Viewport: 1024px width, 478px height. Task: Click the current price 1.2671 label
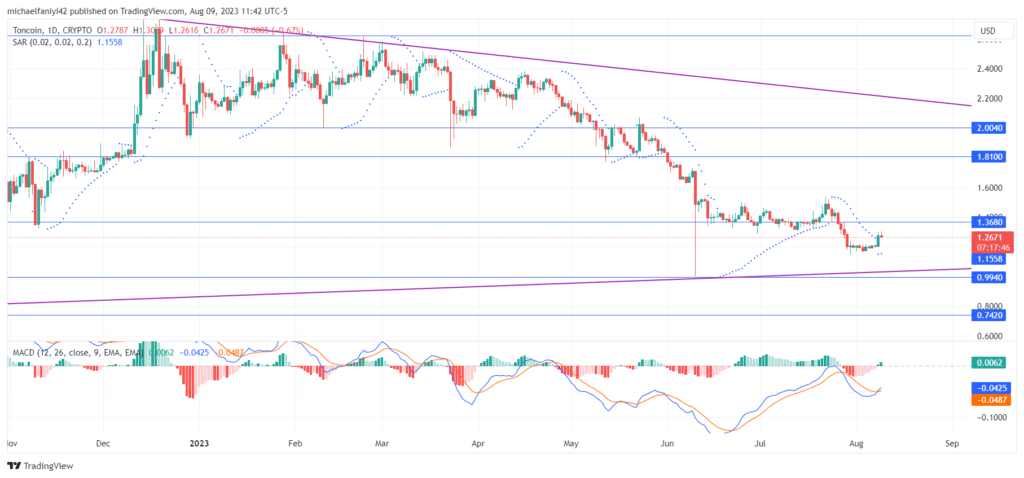(x=987, y=238)
